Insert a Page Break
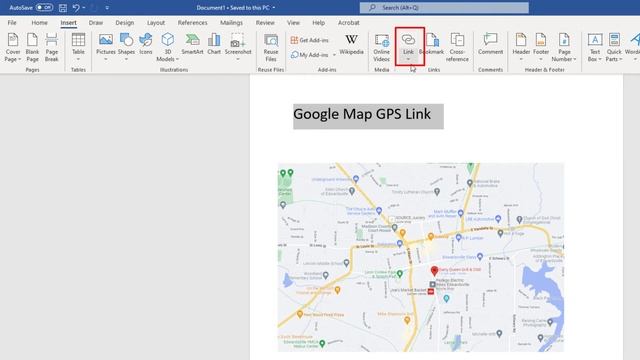This screenshot has width=640, height=360. tap(51, 47)
